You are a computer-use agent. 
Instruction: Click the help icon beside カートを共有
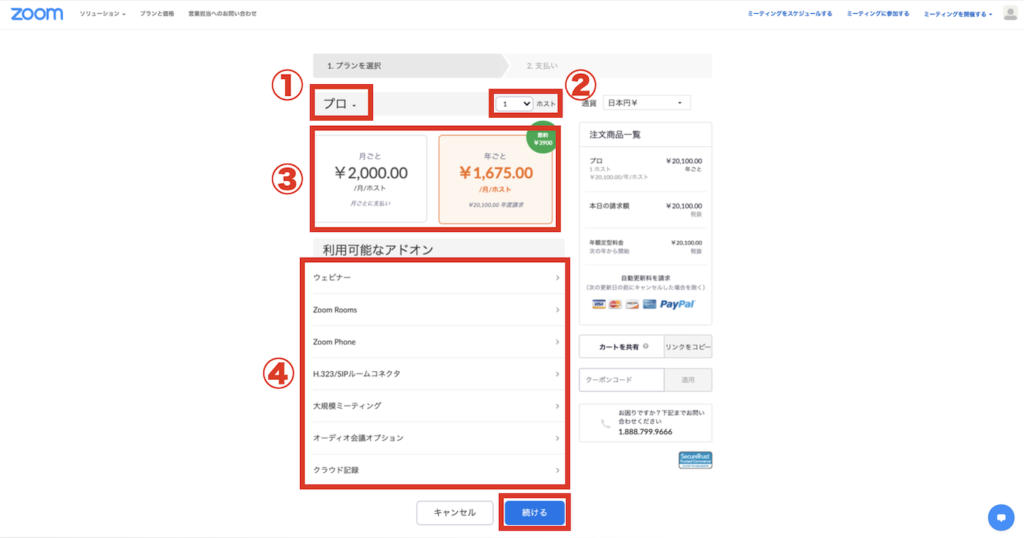(x=646, y=347)
